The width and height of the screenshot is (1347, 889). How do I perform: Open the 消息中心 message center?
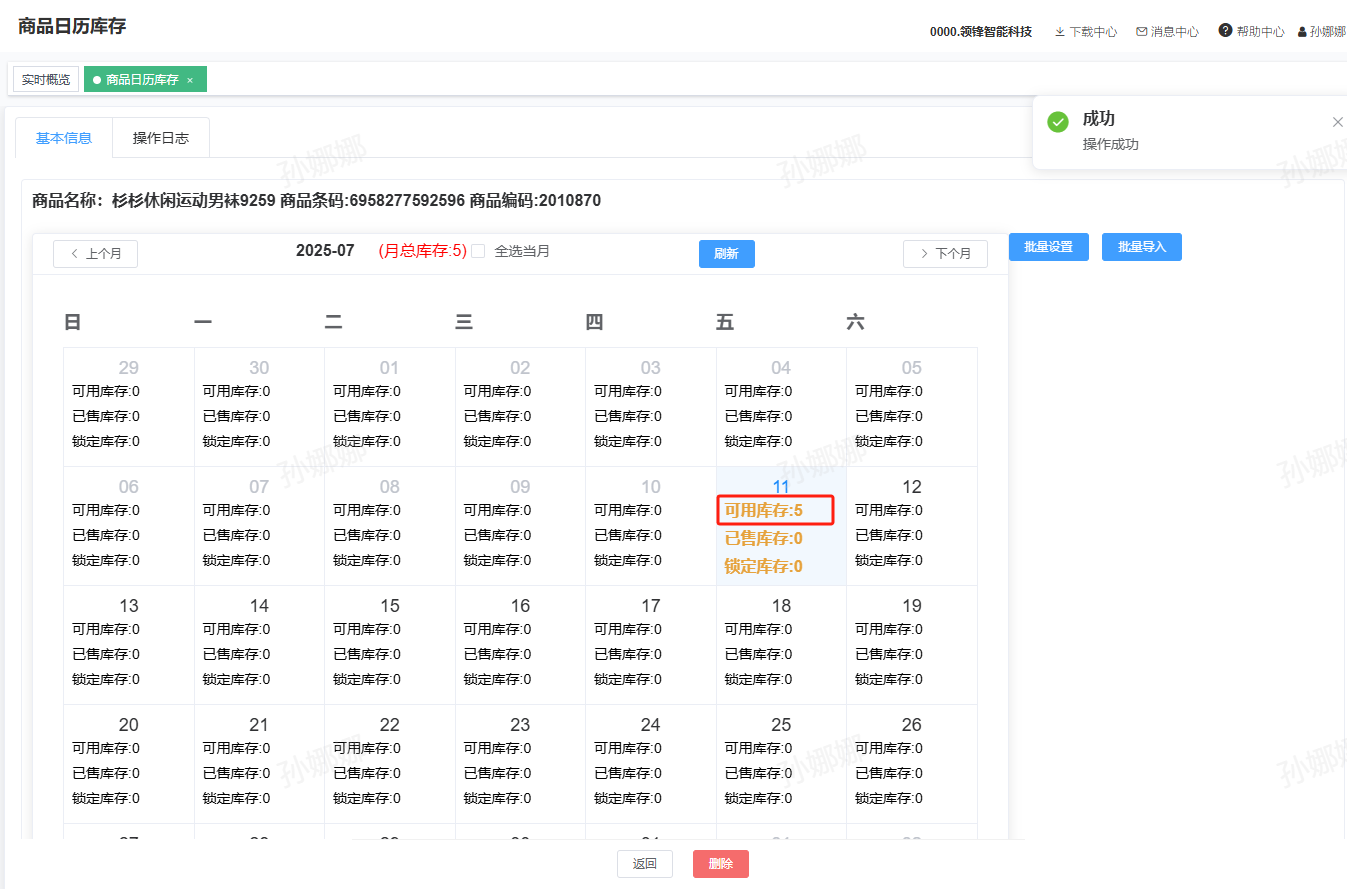[1167, 32]
